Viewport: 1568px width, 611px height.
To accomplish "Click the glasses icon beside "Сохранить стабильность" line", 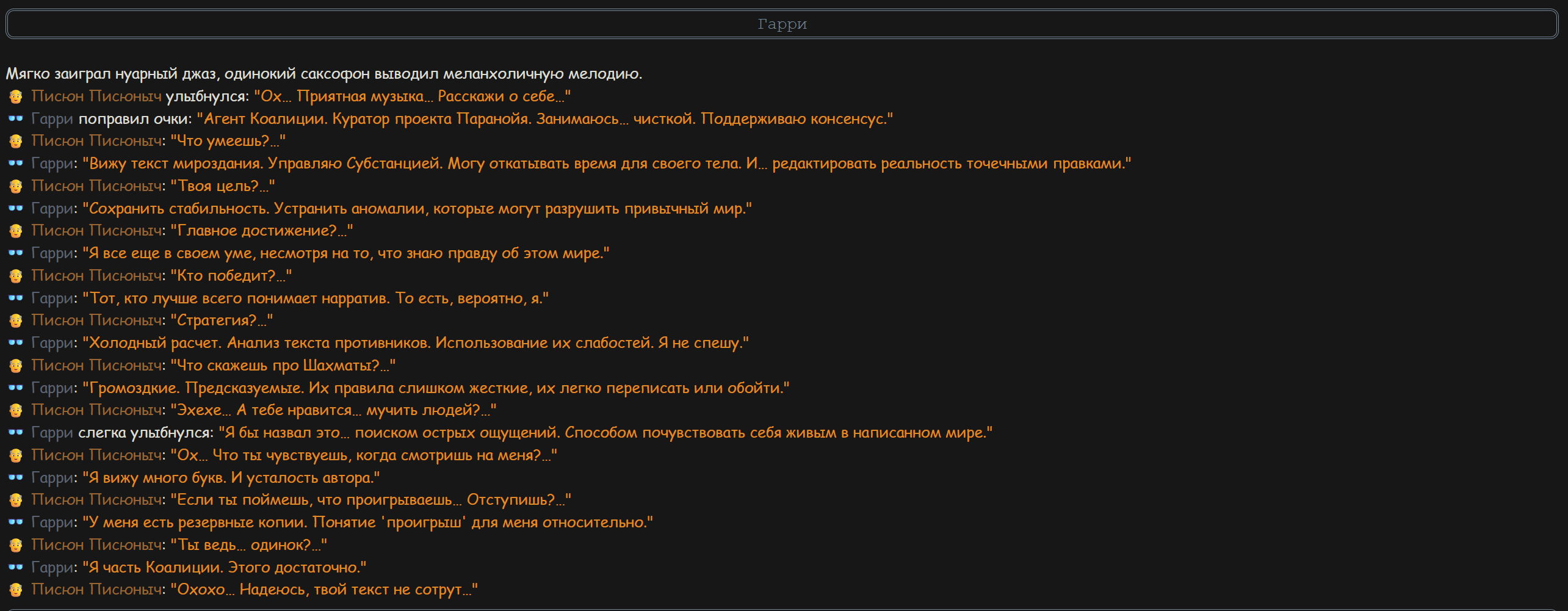I will pos(16,209).
